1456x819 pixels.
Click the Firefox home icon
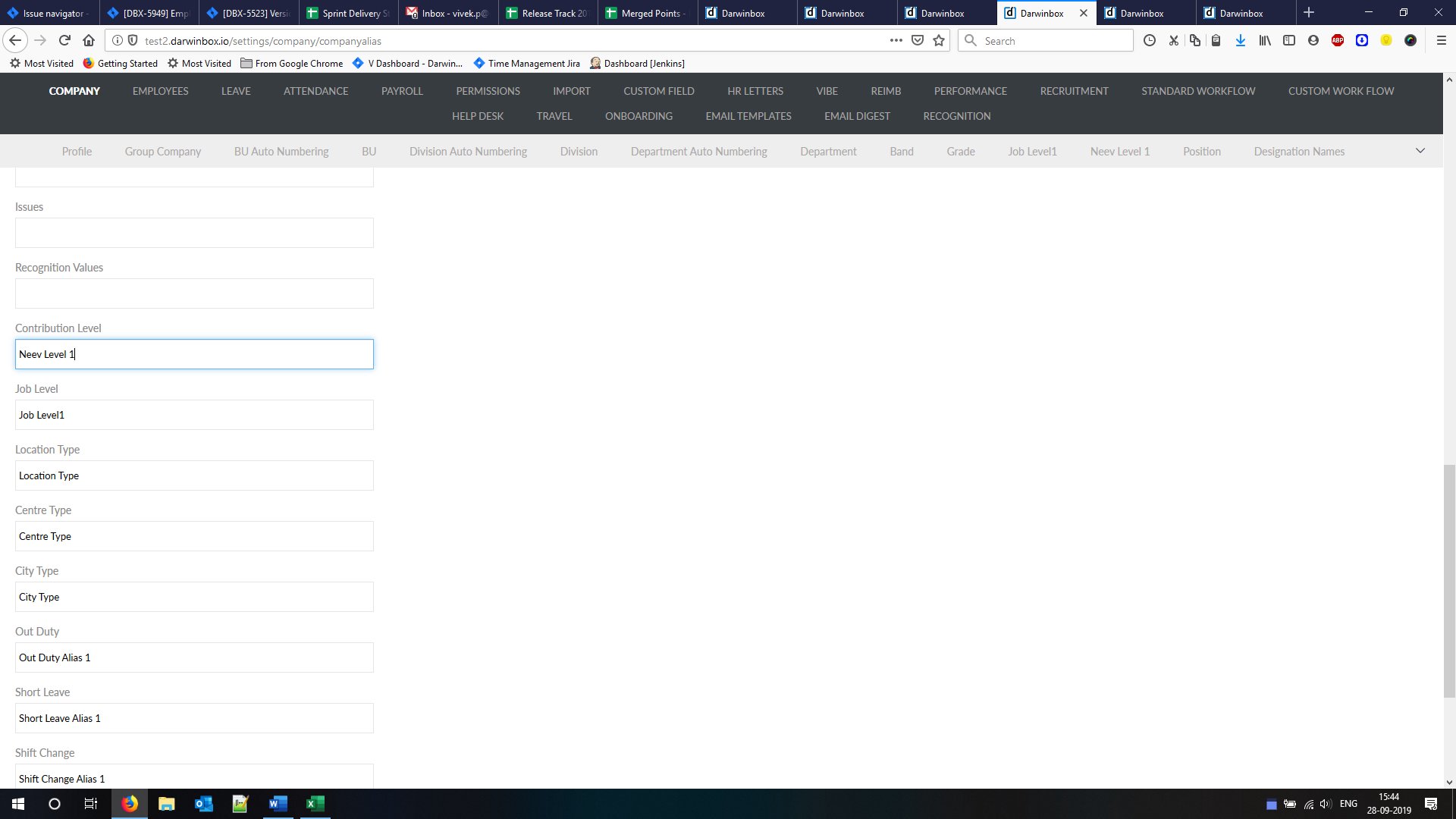[x=89, y=41]
